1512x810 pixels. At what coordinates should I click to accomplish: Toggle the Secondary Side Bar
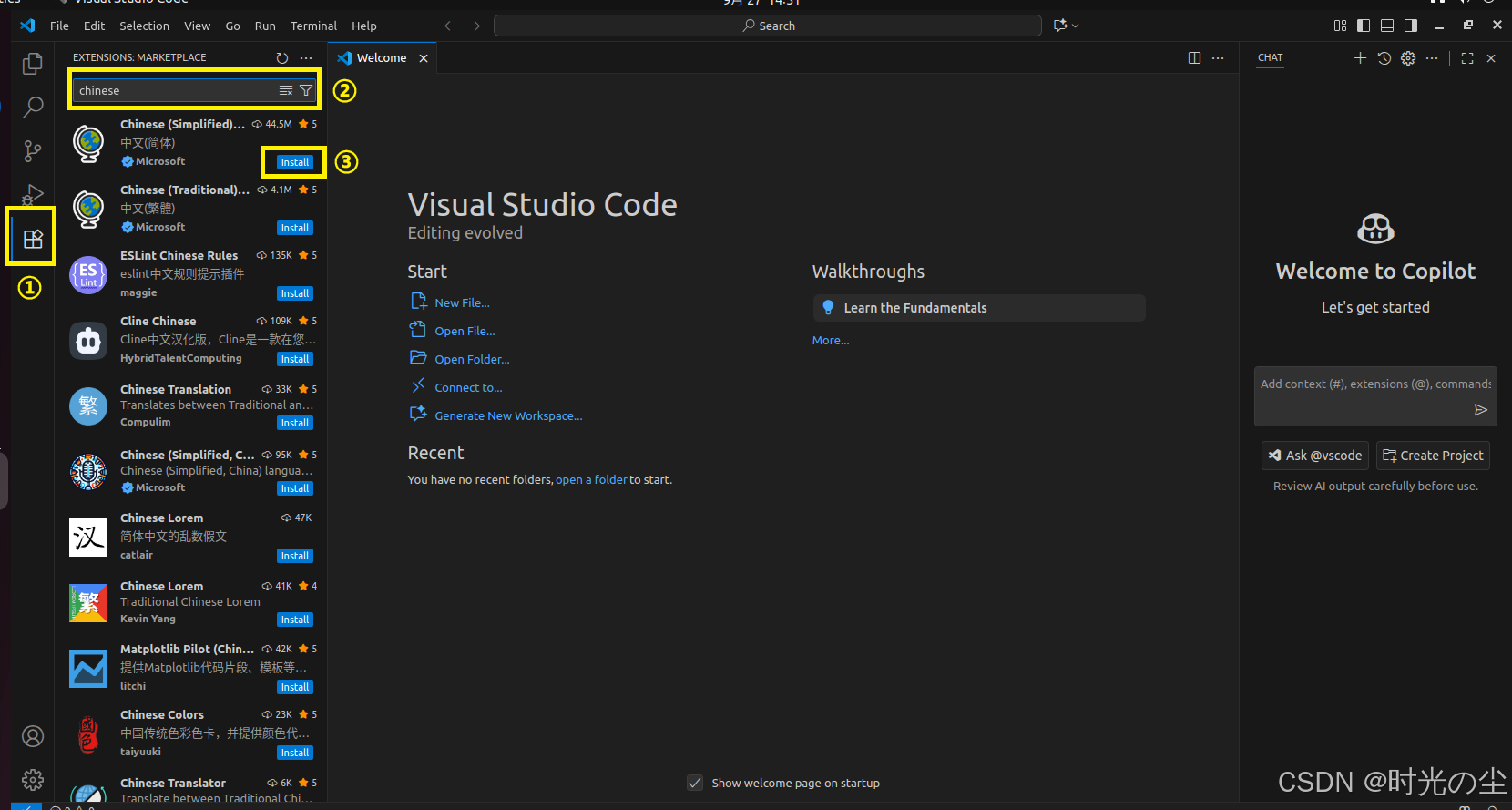(1411, 26)
